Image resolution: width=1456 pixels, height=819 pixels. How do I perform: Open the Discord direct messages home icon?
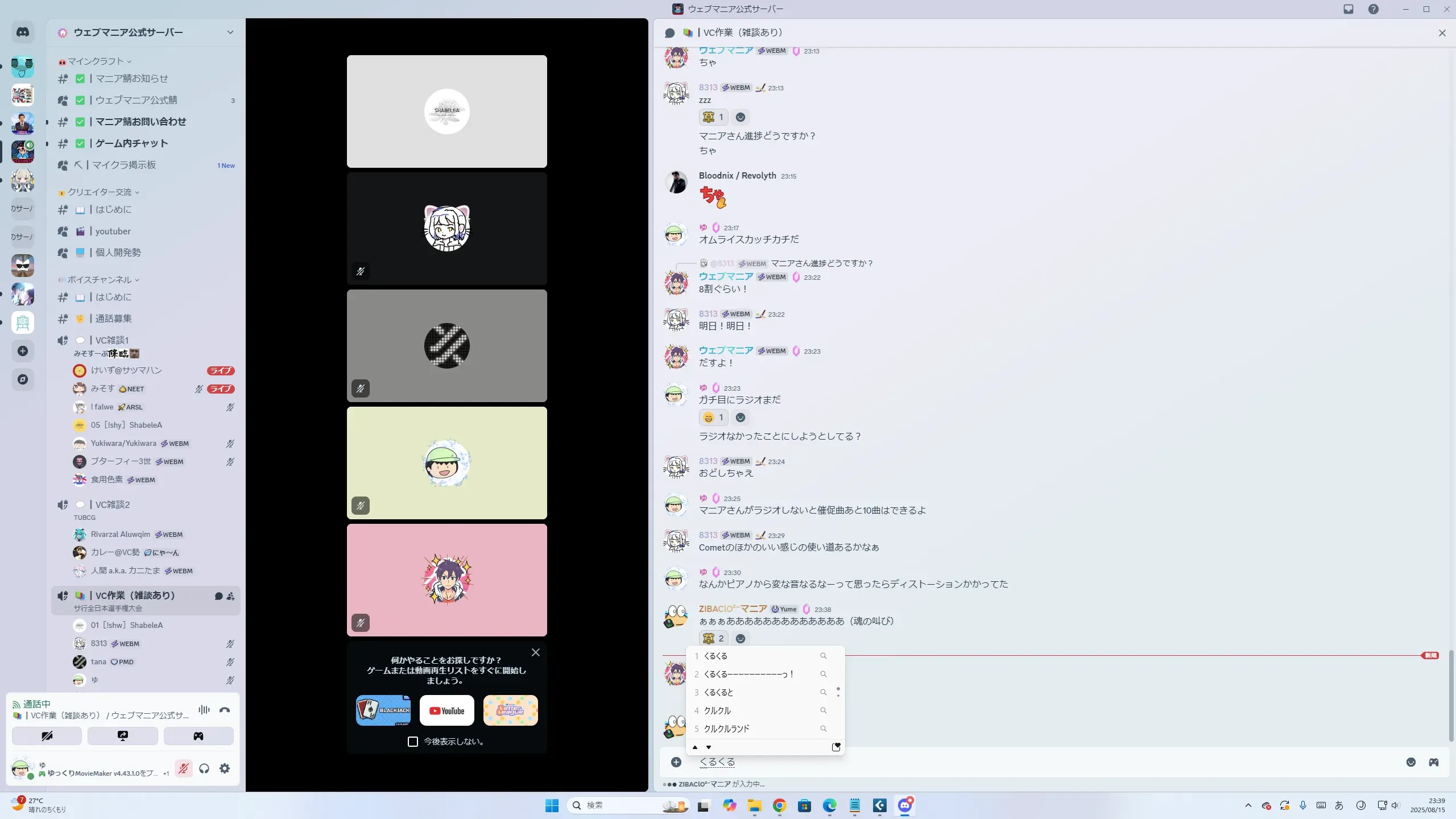(23, 32)
